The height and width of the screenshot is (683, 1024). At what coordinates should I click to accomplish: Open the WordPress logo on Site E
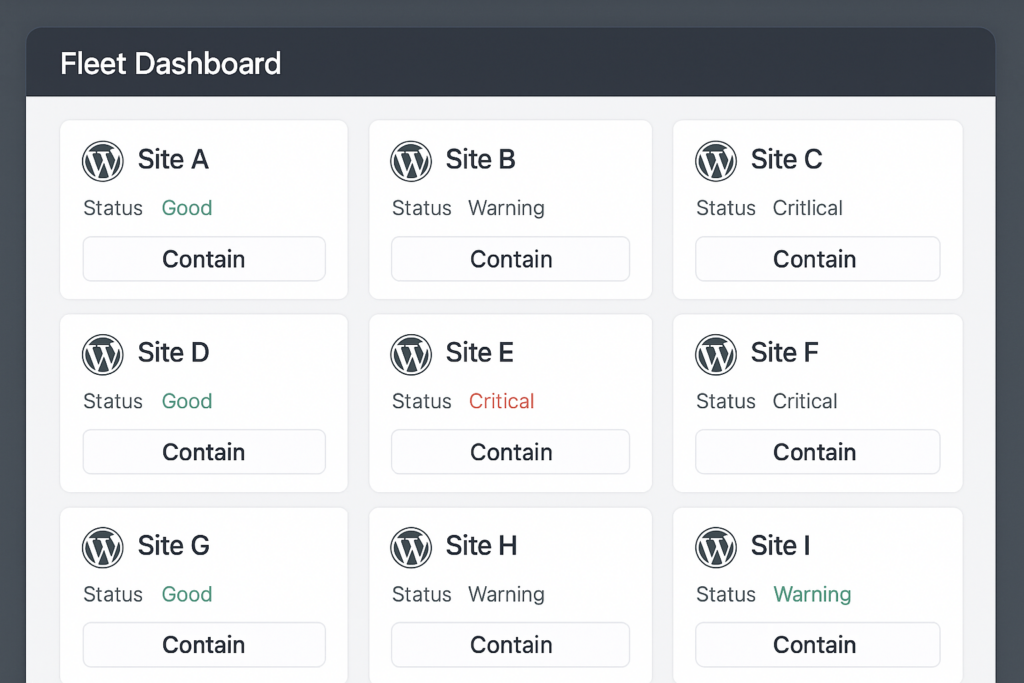click(410, 353)
